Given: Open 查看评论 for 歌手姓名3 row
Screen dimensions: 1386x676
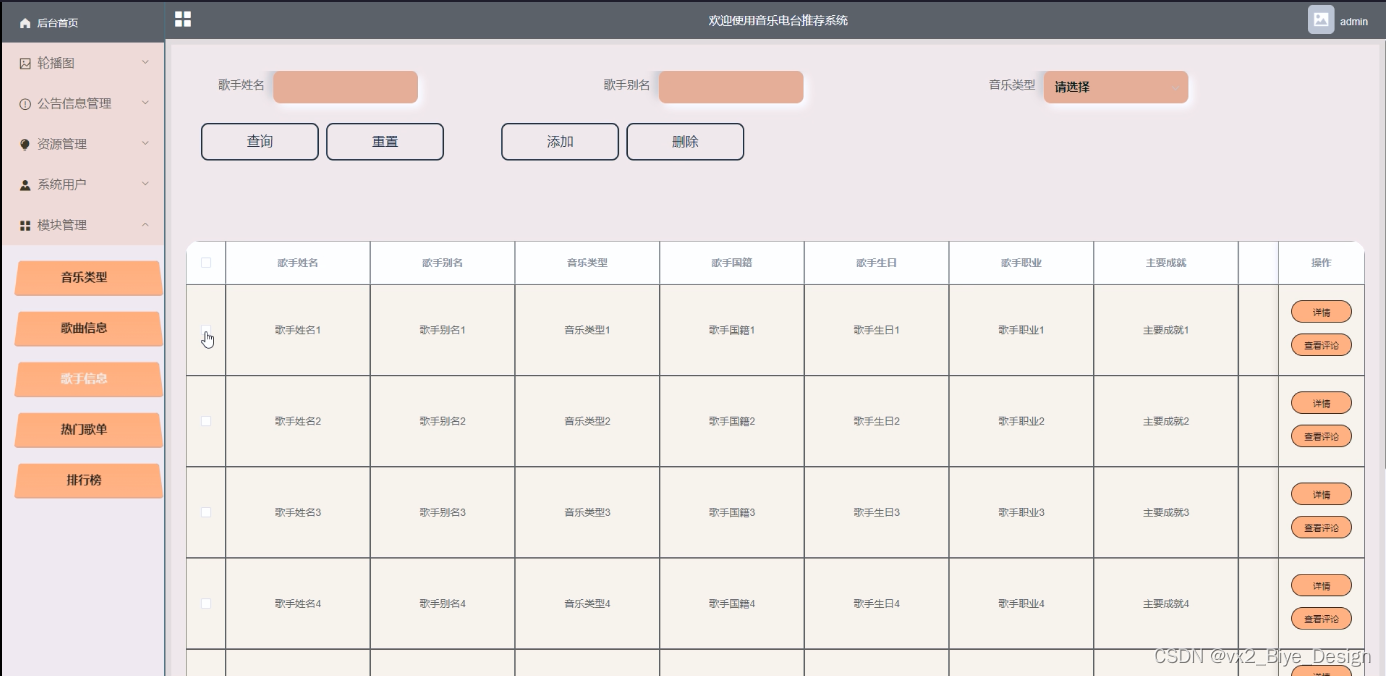Looking at the screenshot, I should (1321, 527).
